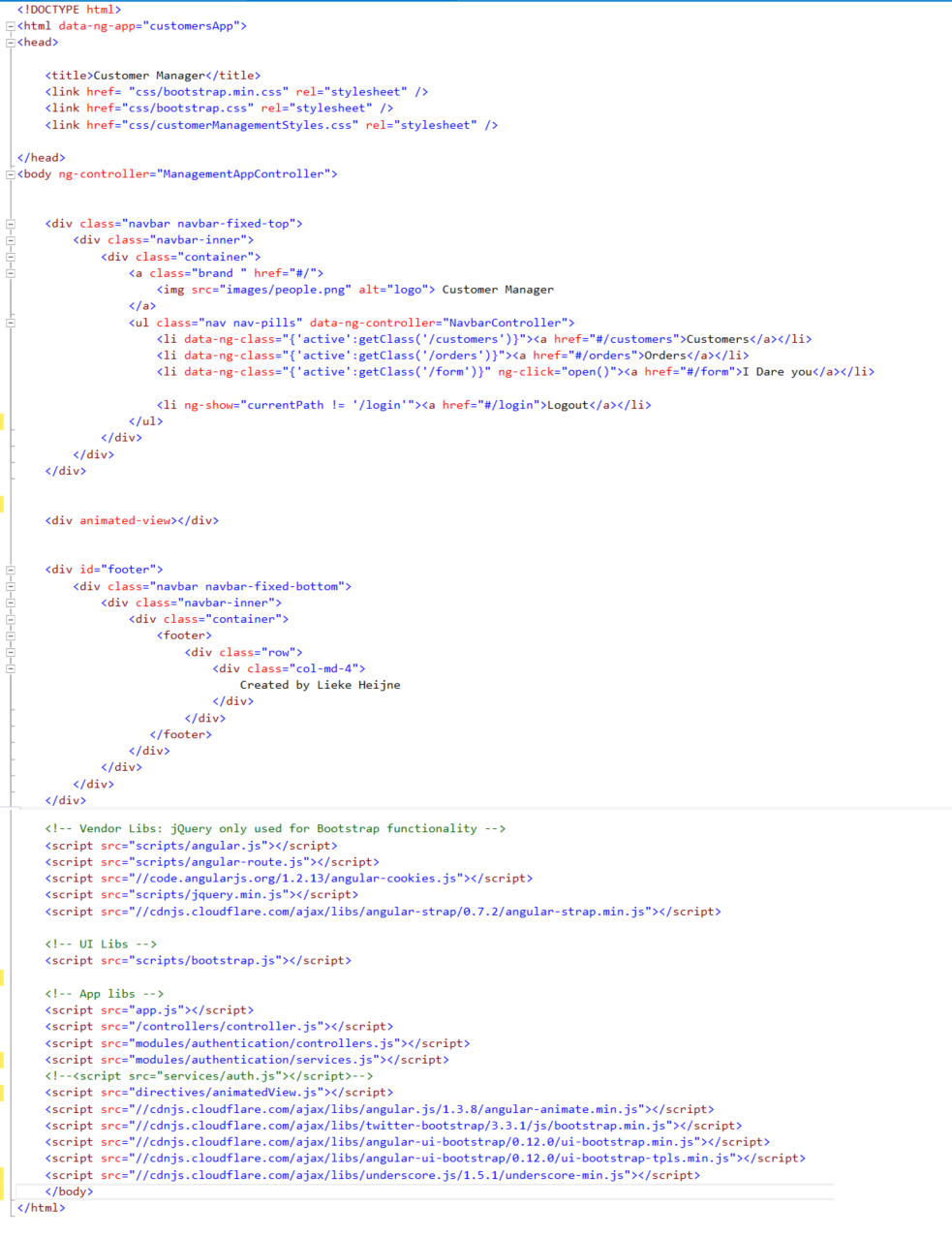Click the closing body tag

click(x=69, y=1192)
